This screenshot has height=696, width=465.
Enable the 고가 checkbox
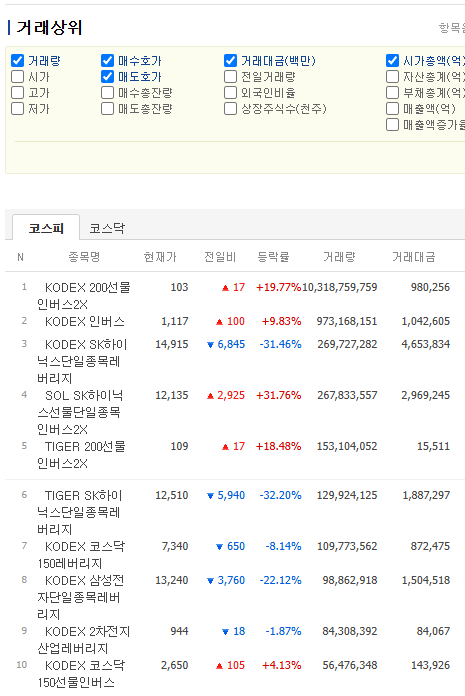(17, 92)
